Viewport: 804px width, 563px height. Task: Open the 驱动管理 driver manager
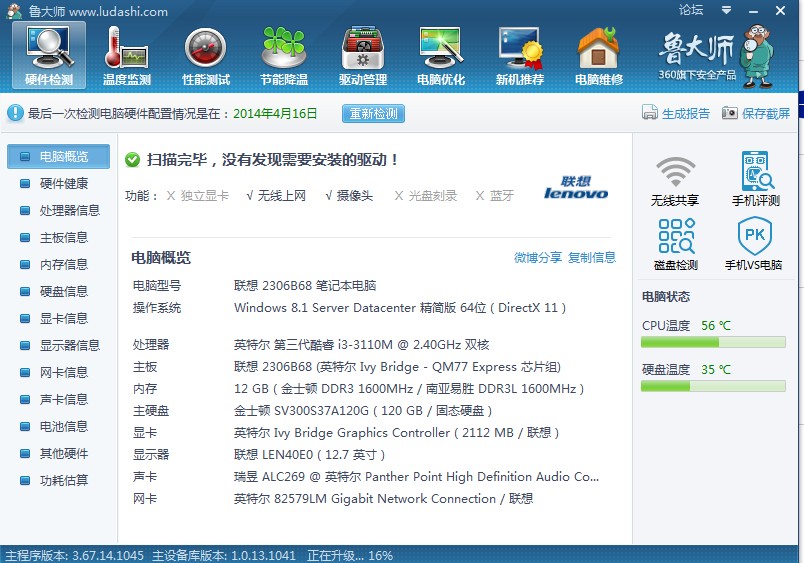pos(363,55)
